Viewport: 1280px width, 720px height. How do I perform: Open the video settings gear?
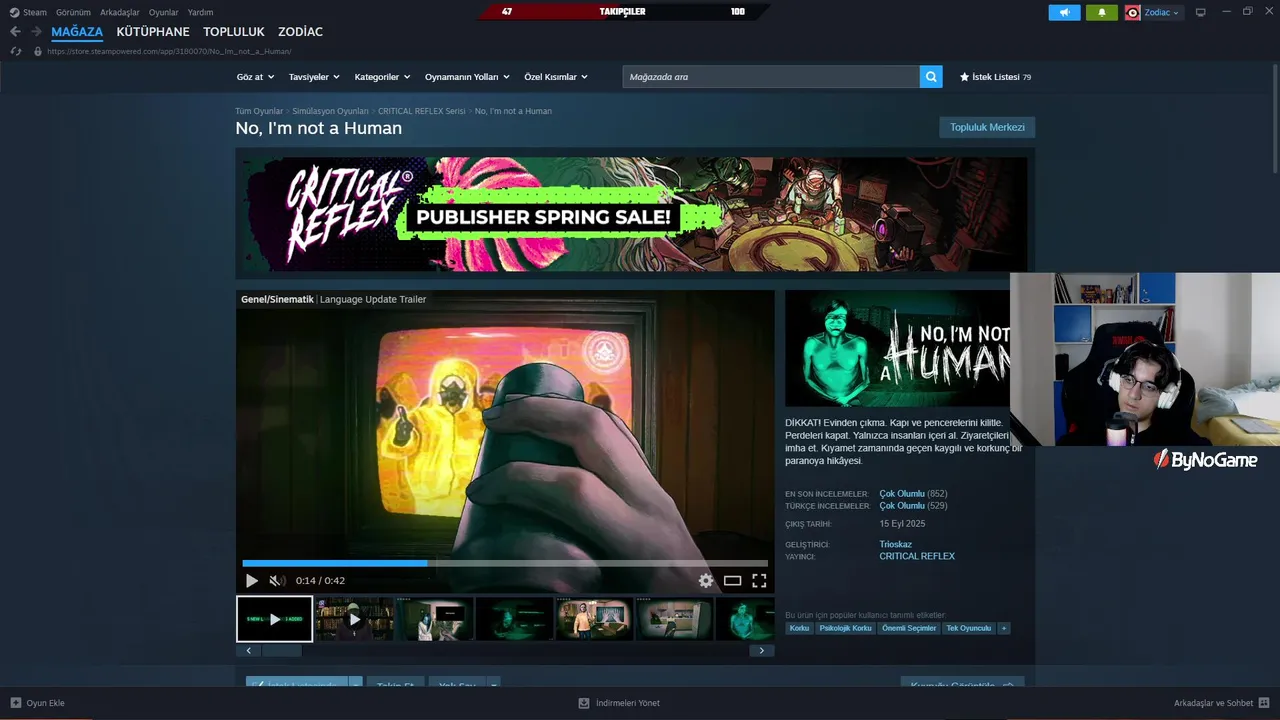(706, 580)
